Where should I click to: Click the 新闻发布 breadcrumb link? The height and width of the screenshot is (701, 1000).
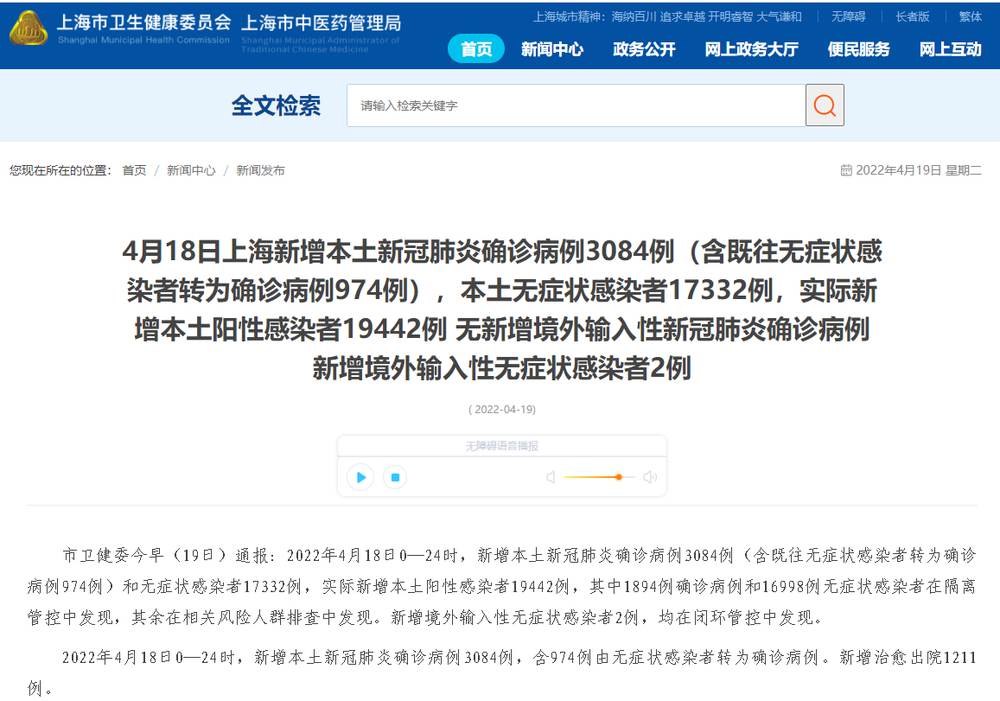260,171
